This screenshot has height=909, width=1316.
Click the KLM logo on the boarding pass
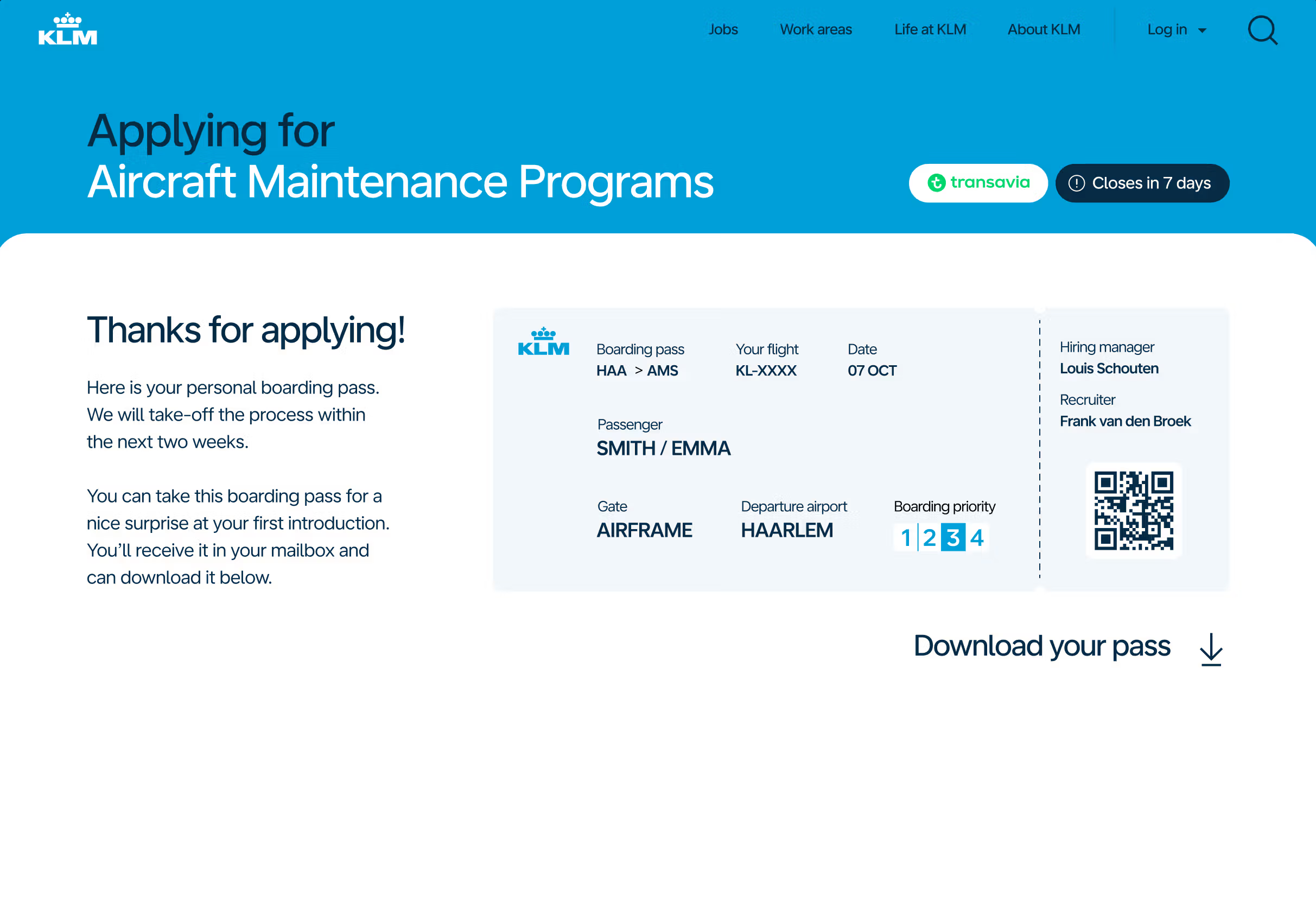pos(543,341)
